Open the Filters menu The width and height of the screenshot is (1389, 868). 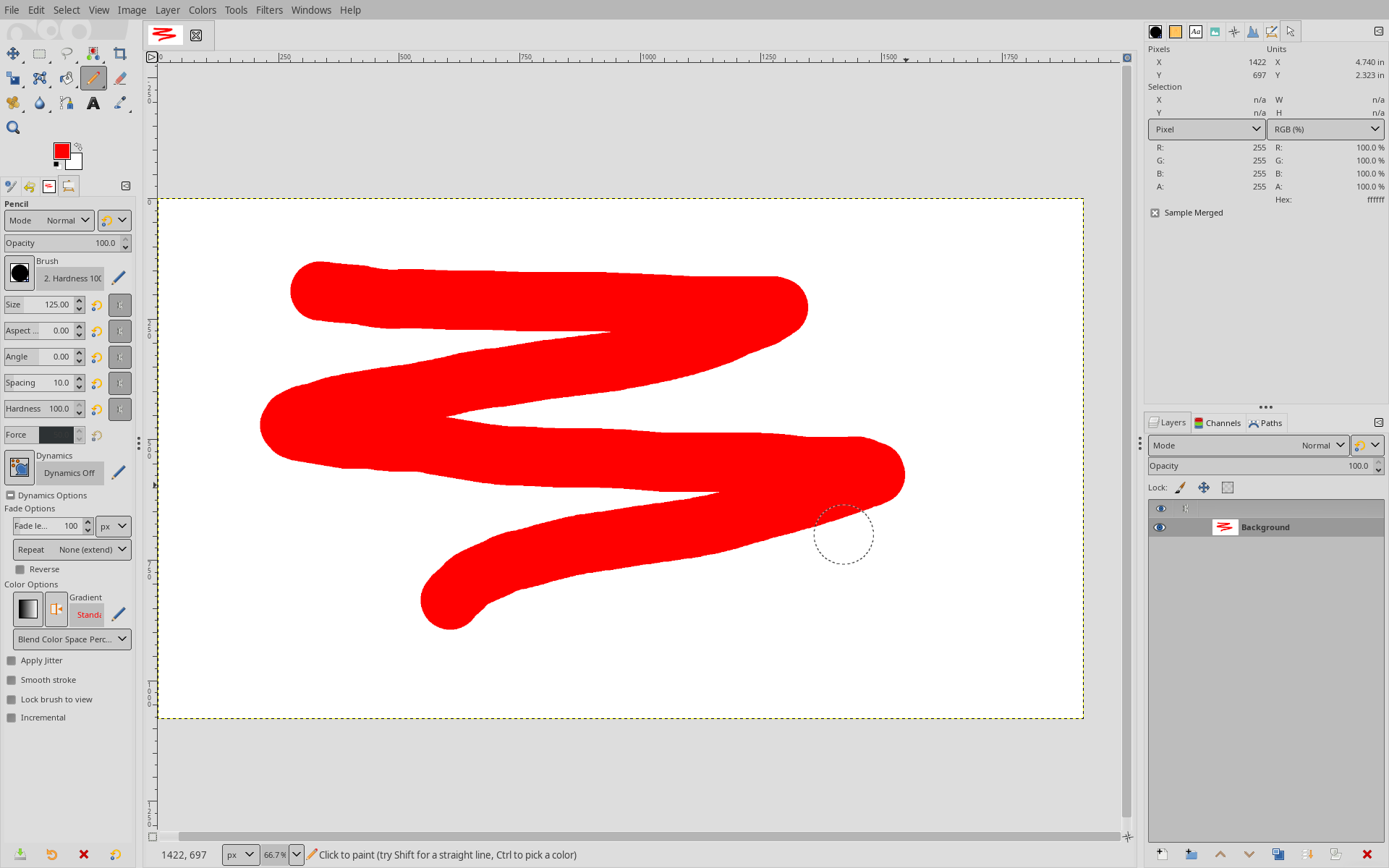[x=268, y=10]
